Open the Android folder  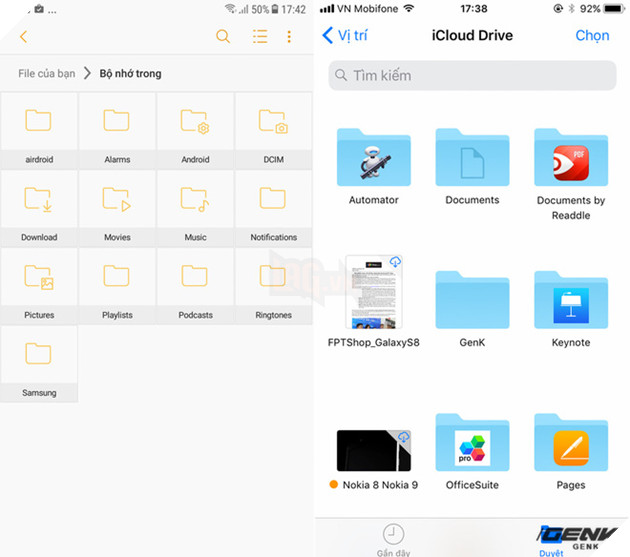[195, 131]
